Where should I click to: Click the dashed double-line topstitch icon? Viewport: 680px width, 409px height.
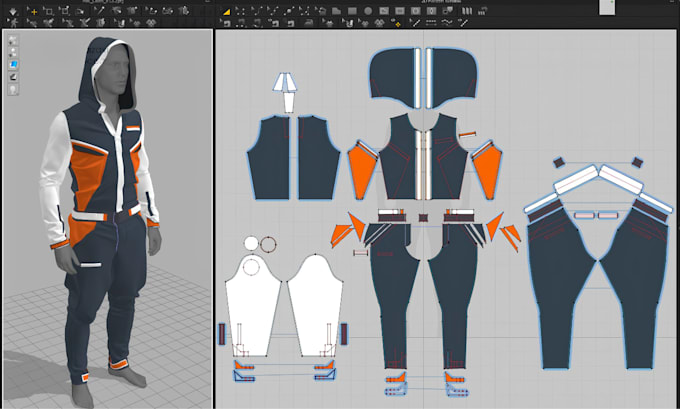[431, 23]
